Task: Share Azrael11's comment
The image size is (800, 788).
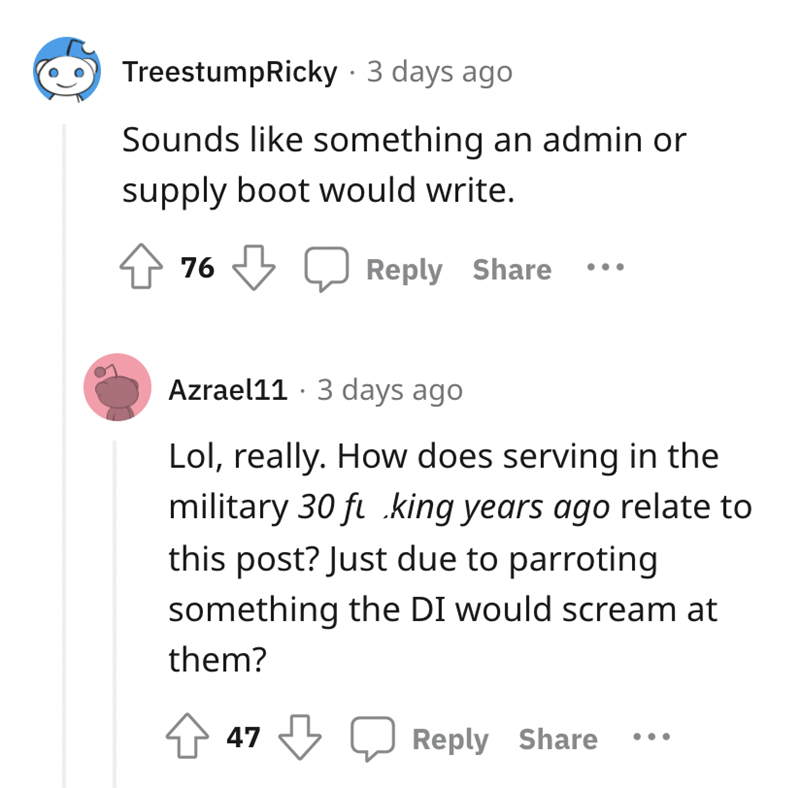Action: point(558,739)
